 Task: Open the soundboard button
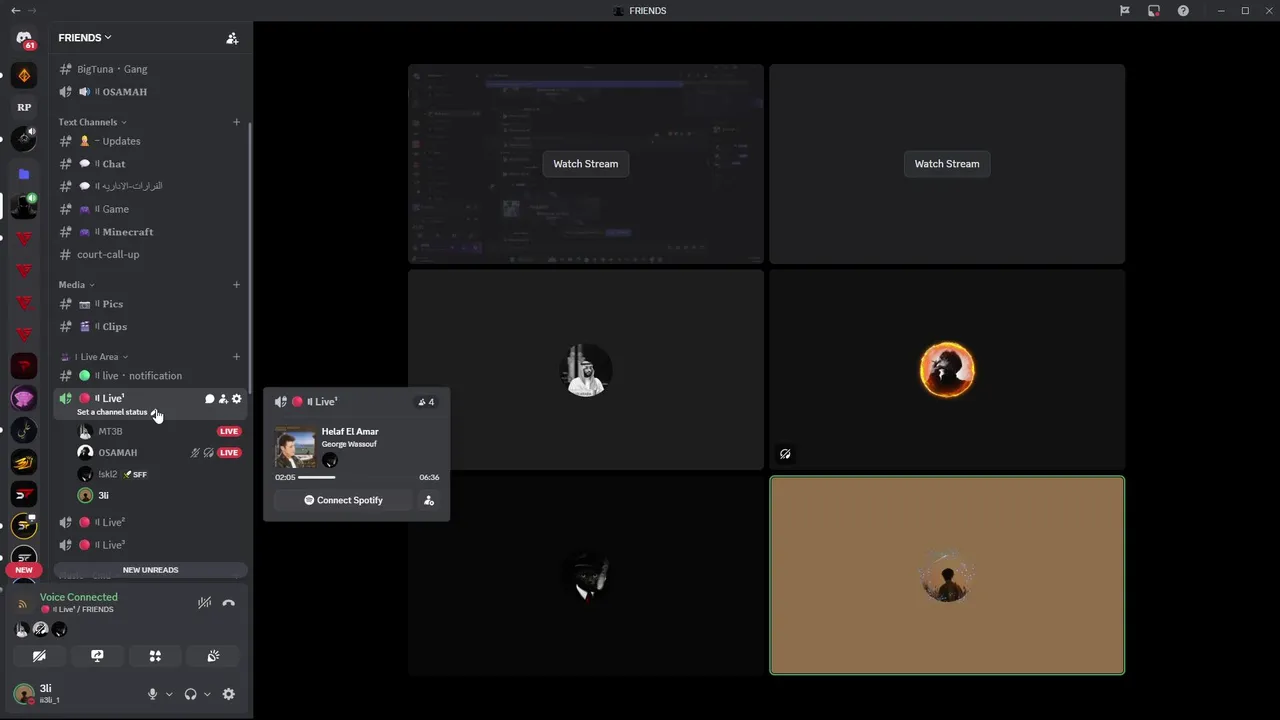coord(213,656)
